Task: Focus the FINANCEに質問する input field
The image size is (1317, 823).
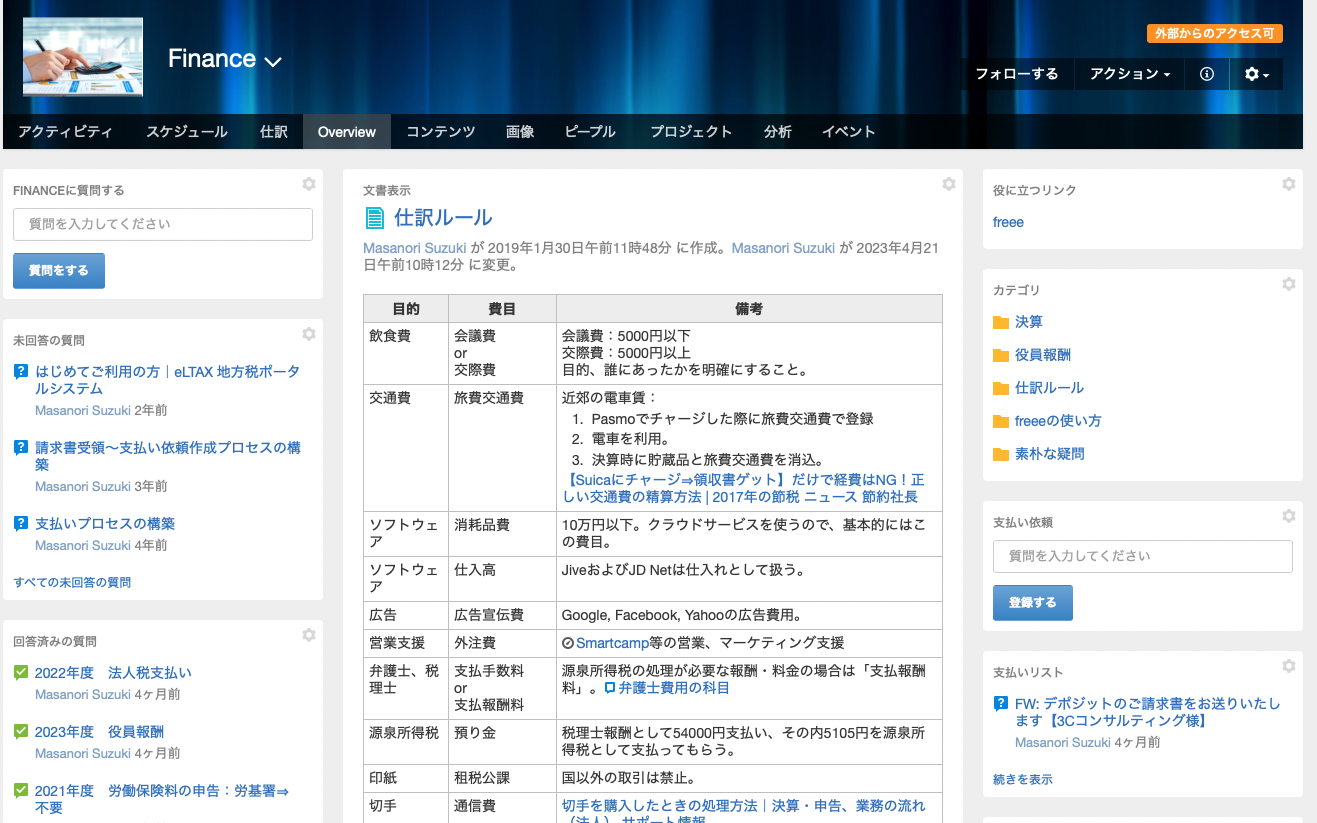Action: click(x=163, y=224)
